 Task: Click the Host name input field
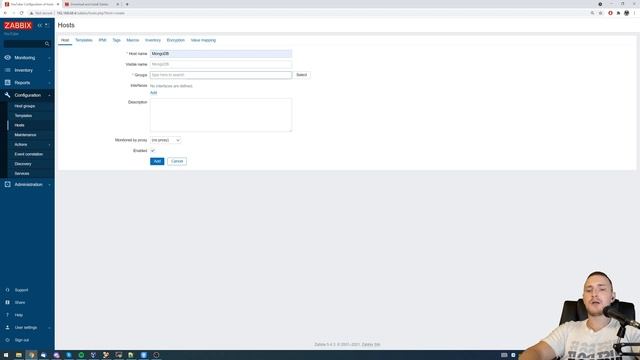click(x=221, y=53)
